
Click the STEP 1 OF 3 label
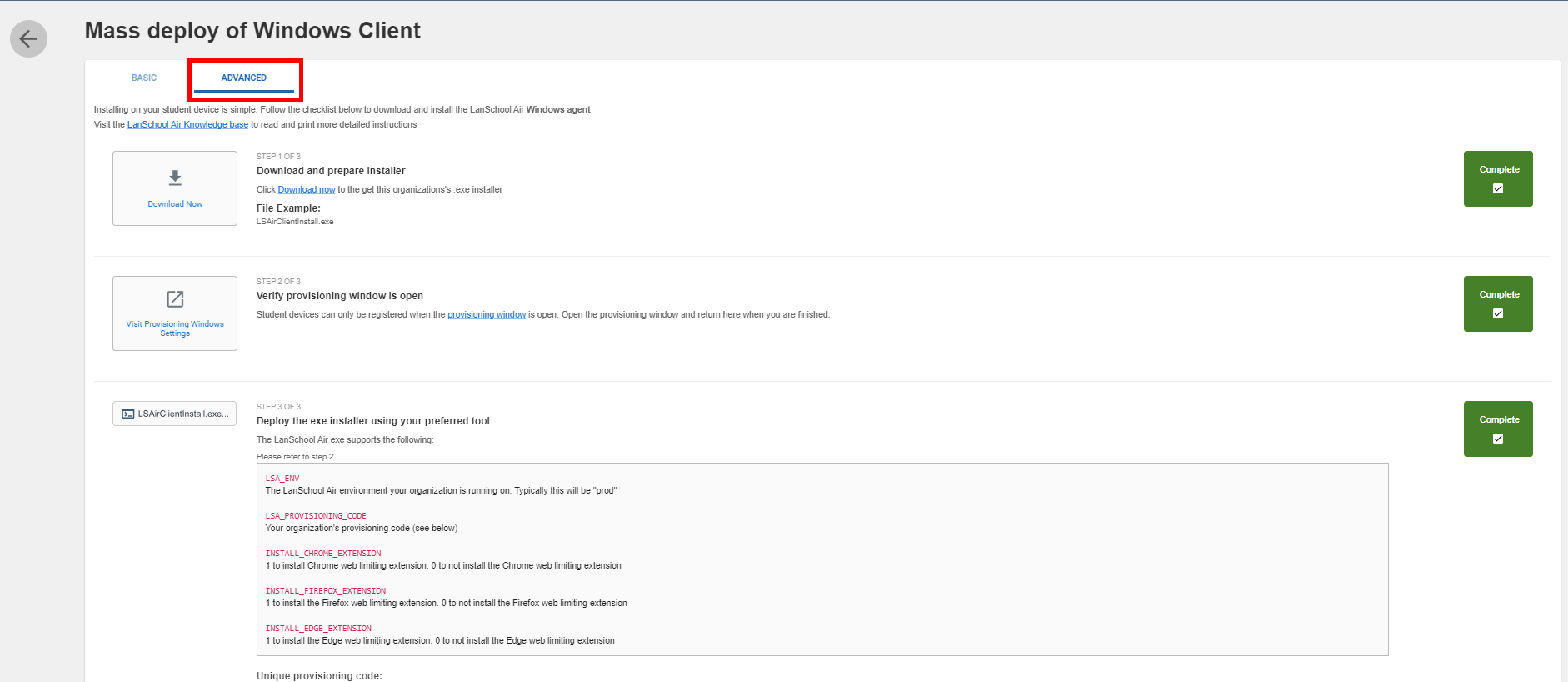coord(278,157)
